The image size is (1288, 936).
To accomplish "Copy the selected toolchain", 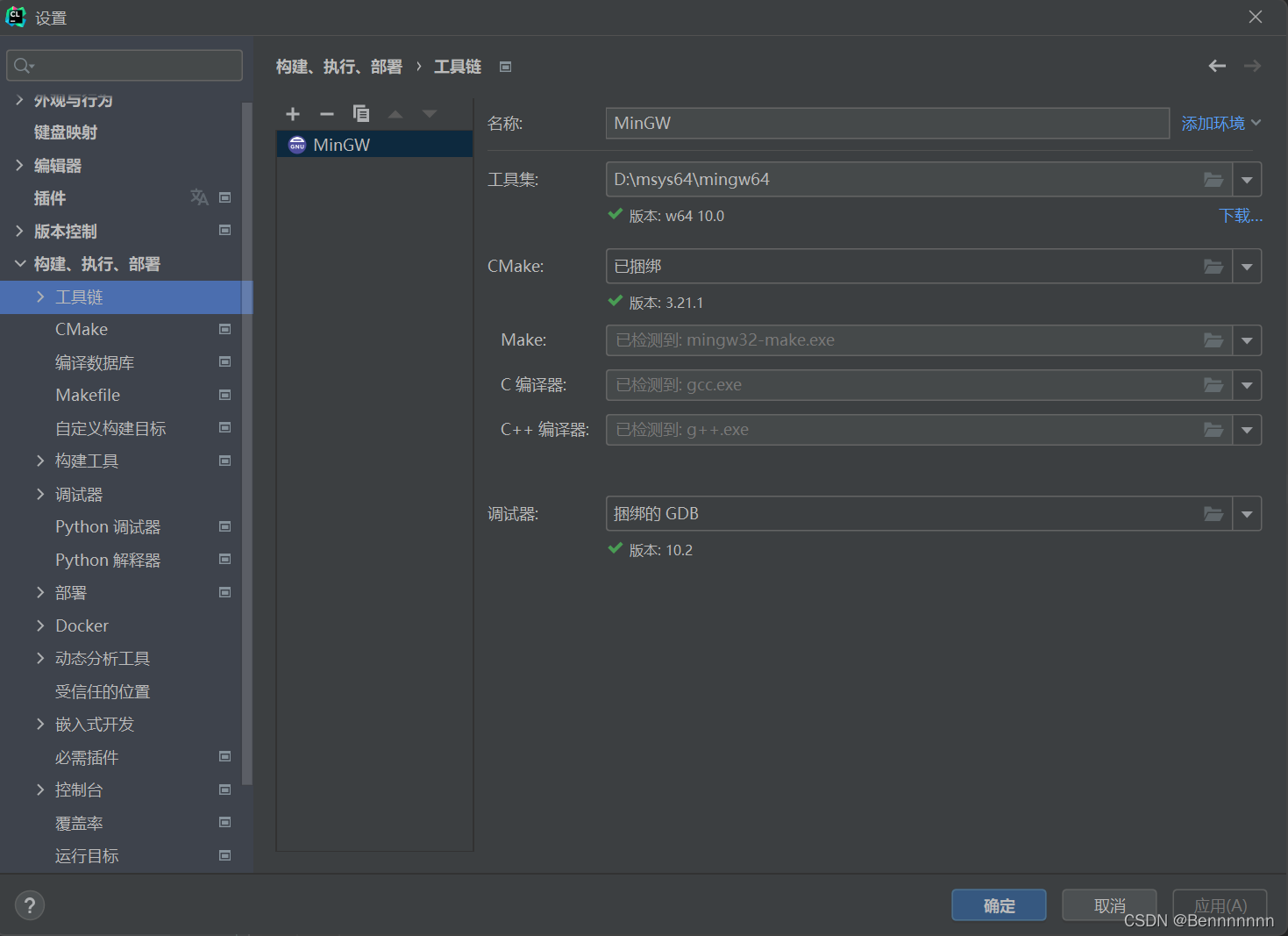I will coord(361,113).
